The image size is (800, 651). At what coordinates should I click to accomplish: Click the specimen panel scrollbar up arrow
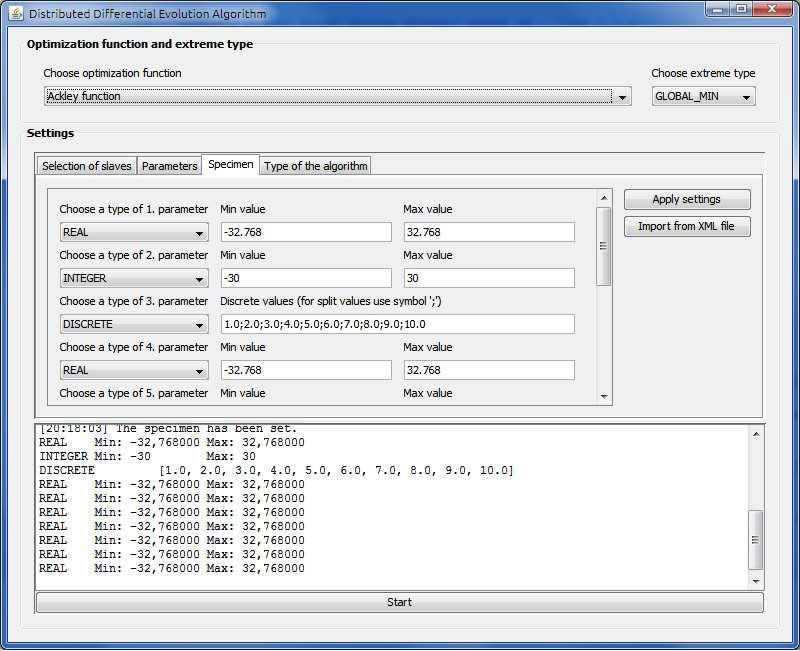604,197
